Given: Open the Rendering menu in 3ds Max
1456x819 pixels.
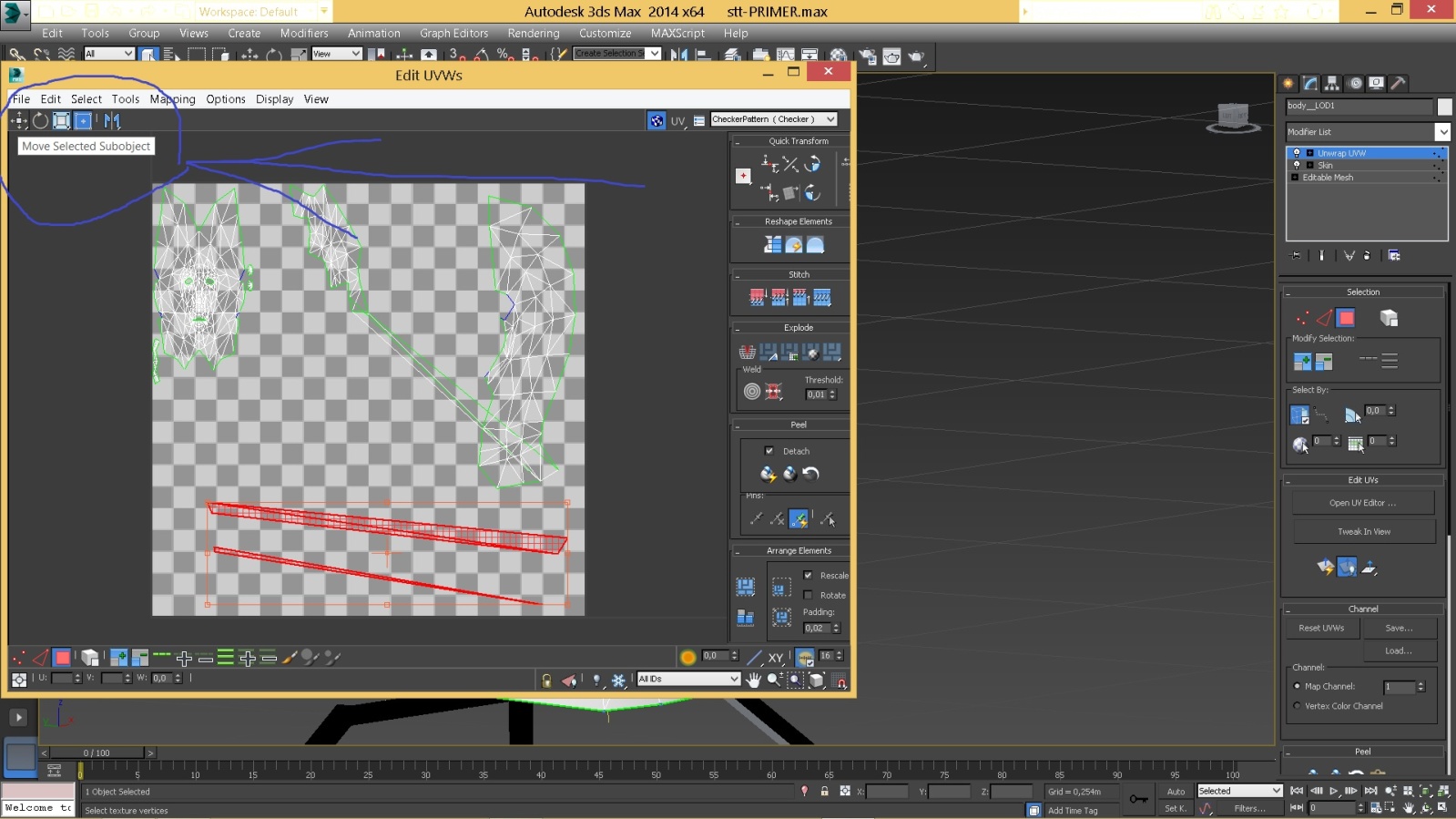Looking at the screenshot, I should tap(534, 34).
